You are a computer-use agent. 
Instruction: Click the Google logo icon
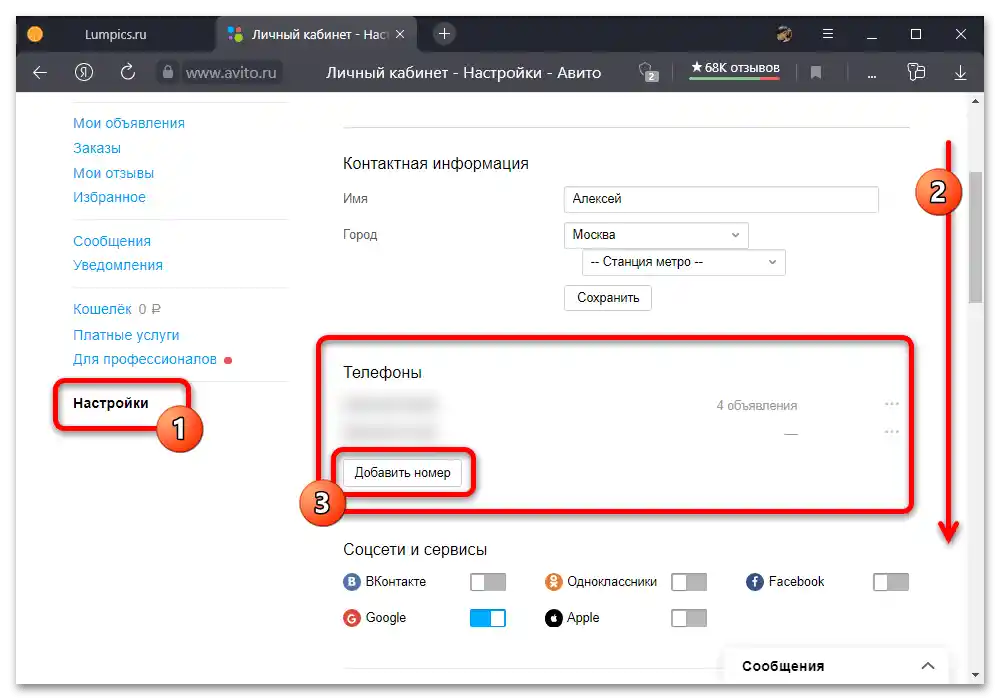(351, 618)
